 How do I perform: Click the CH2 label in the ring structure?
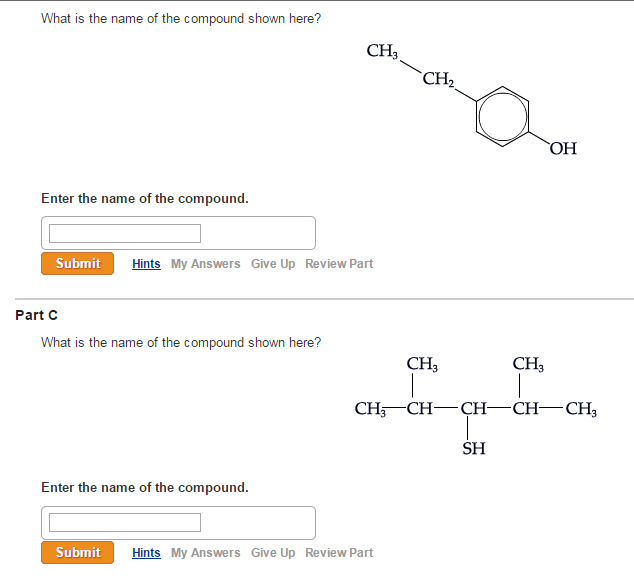pyautogui.click(x=438, y=80)
